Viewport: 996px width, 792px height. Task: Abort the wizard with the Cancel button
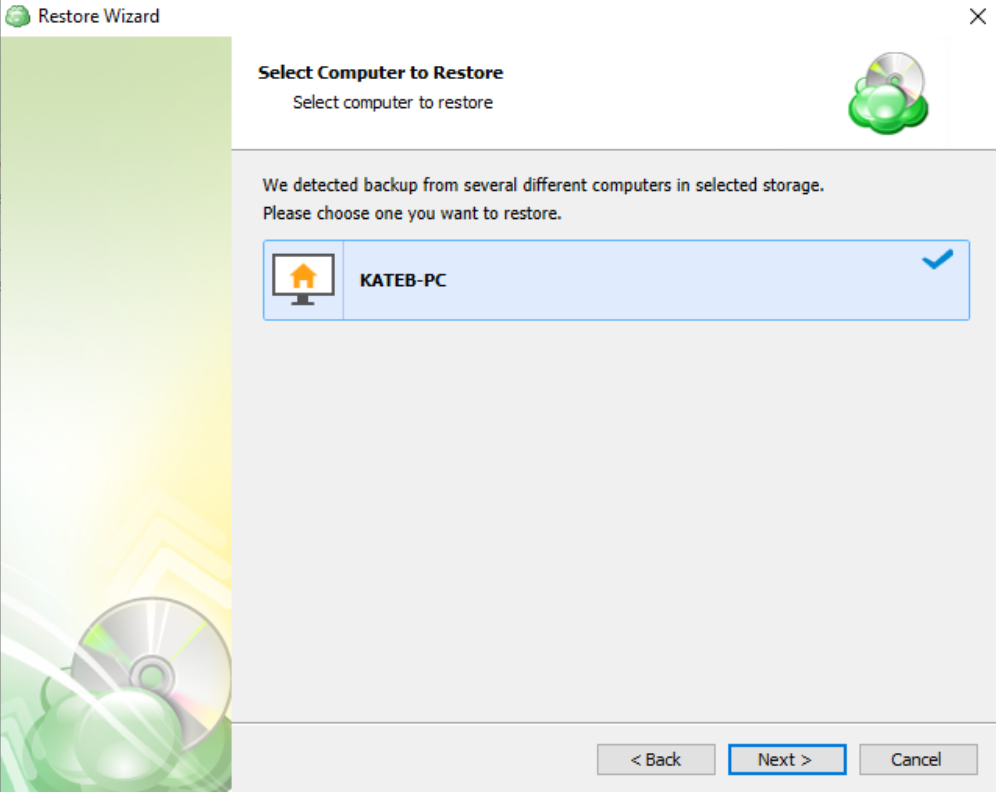pyautogui.click(x=918, y=760)
